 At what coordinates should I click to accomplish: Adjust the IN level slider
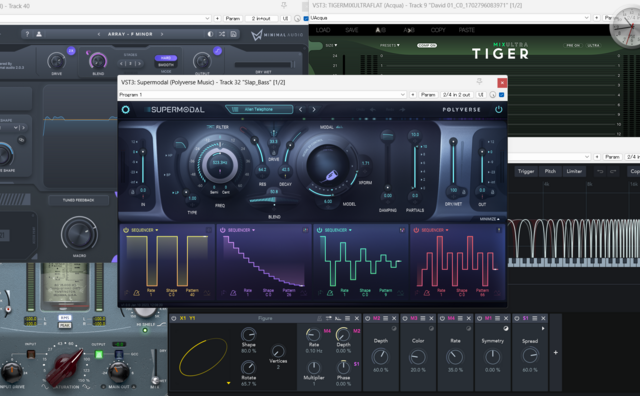coord(143,152)
